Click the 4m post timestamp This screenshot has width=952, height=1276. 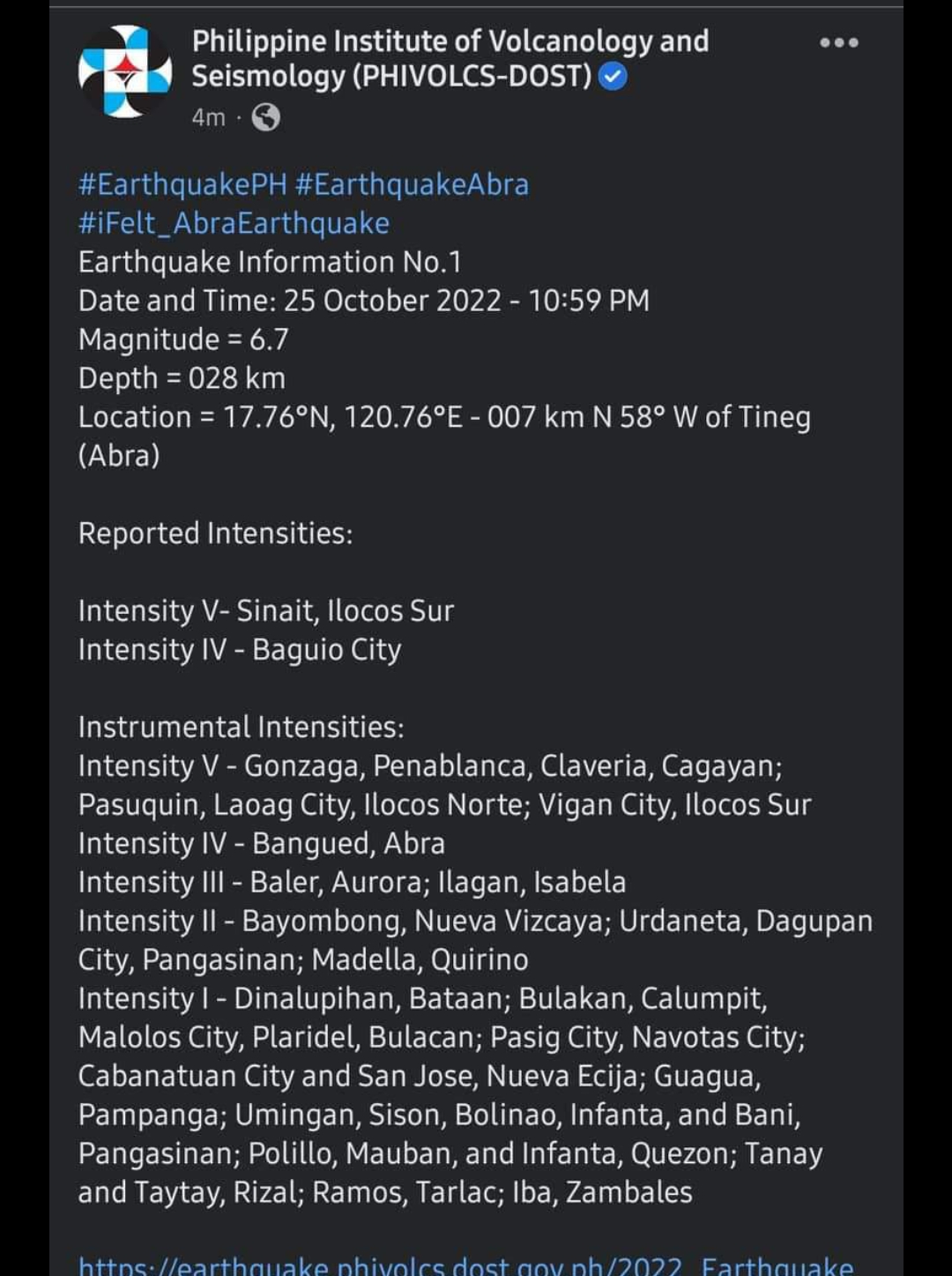[x=209, y=117]
